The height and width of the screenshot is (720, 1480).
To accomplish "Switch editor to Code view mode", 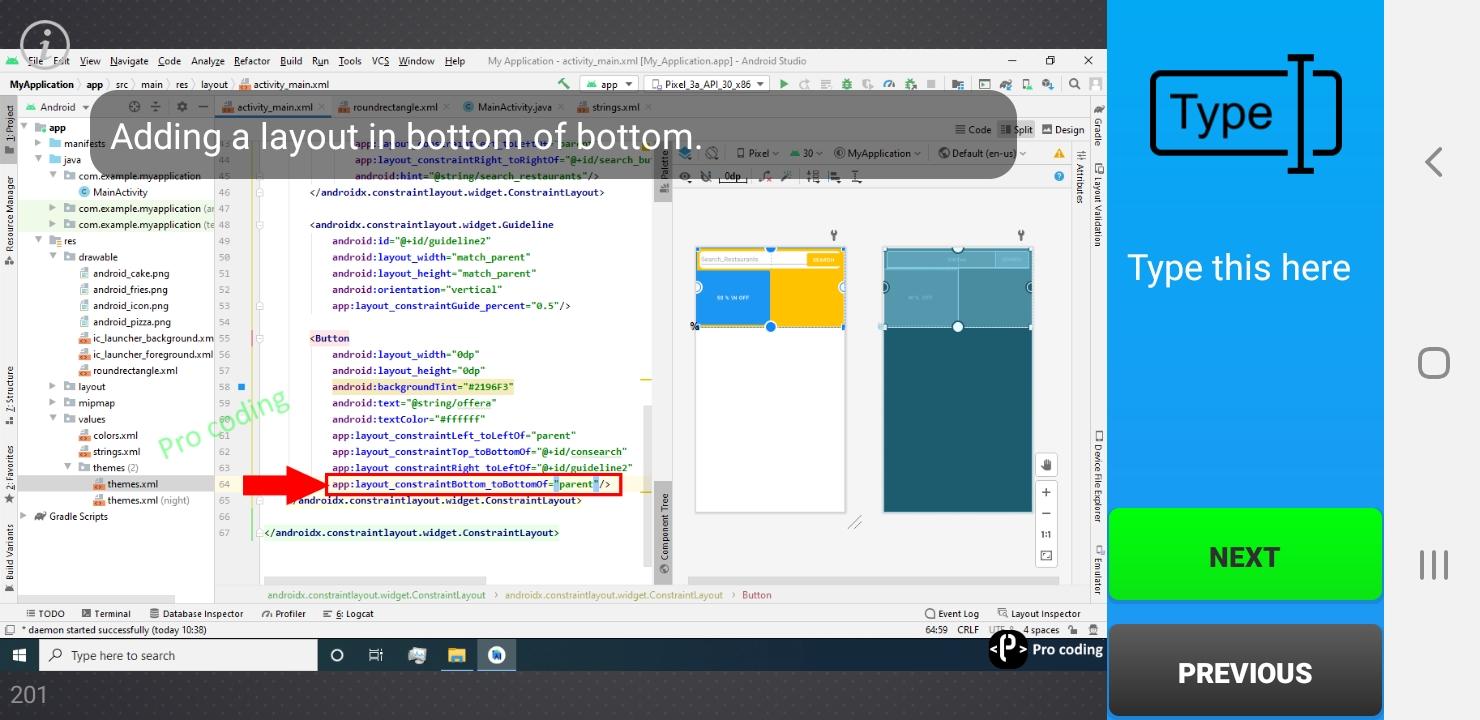I will click(x=974, y=129).
